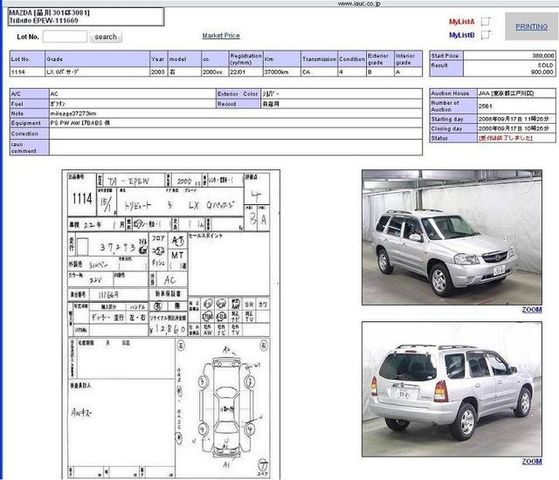Click the search button
The height and width of the screenshot is (480, 559).
pyautogui.click(x=106, y=37)
